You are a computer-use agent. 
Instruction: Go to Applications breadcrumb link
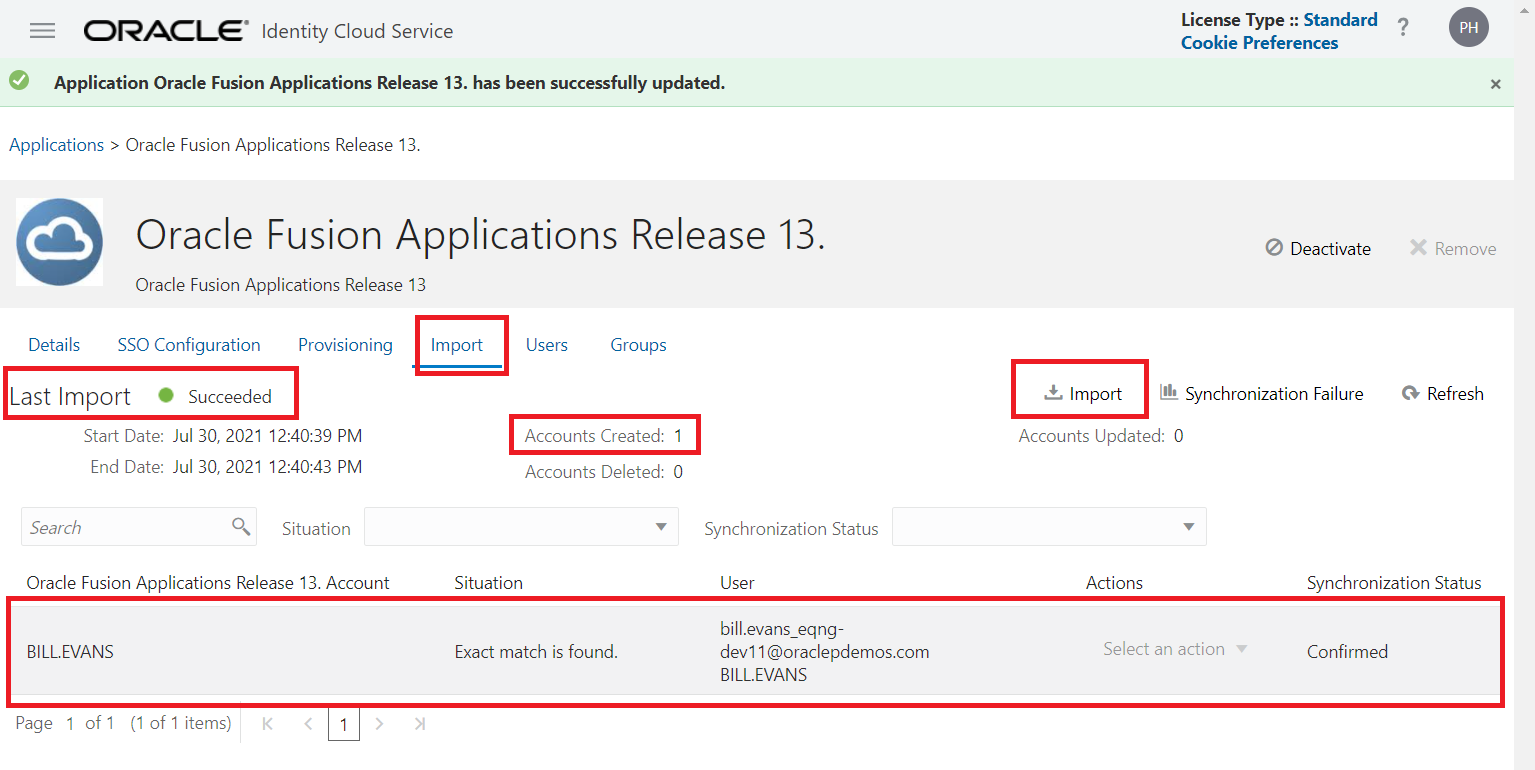[56, 145]
